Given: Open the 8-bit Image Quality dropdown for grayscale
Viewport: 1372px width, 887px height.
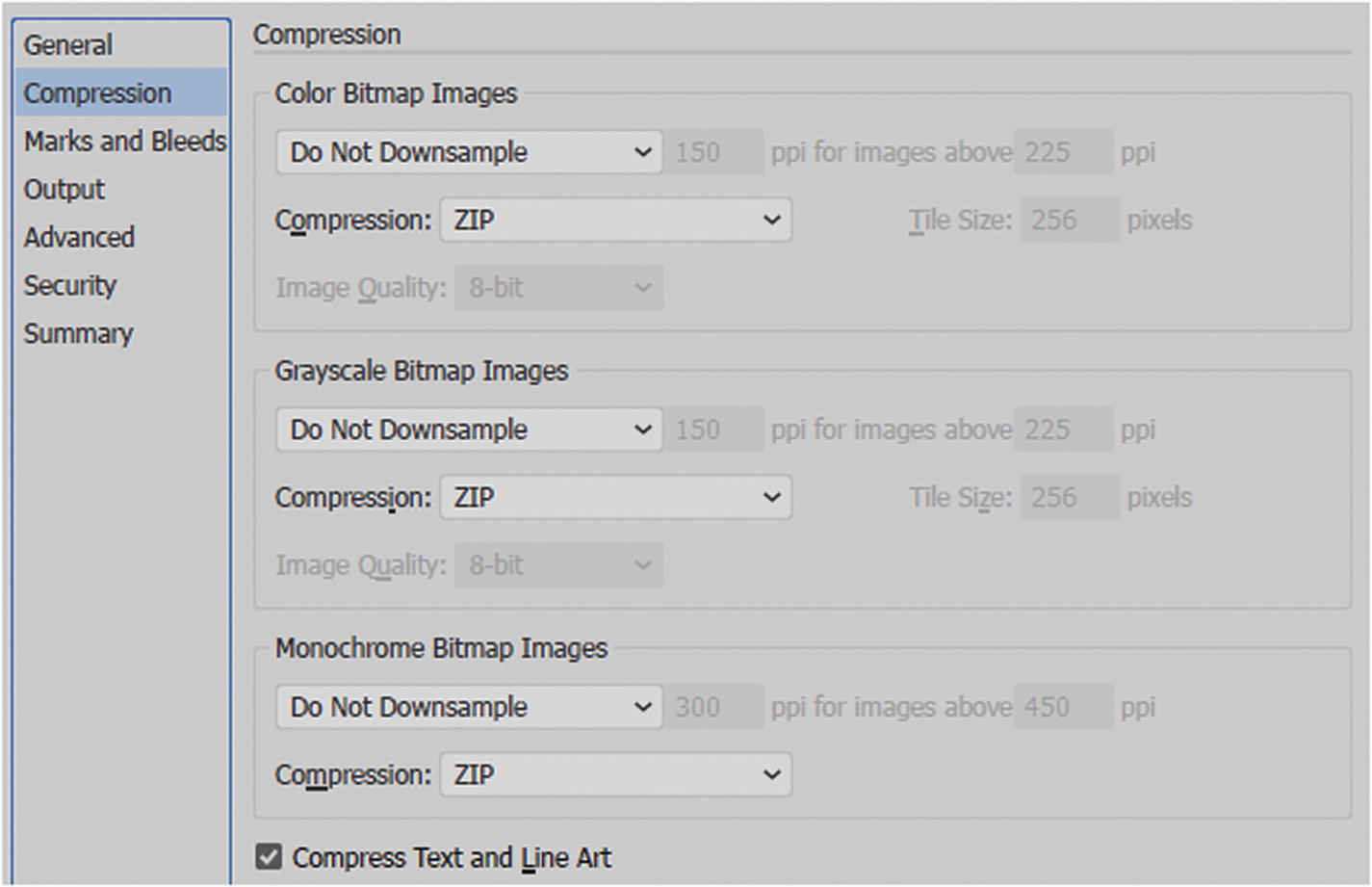Looking at the screenshot, I should pyautogui.click(x=558, y=564).
